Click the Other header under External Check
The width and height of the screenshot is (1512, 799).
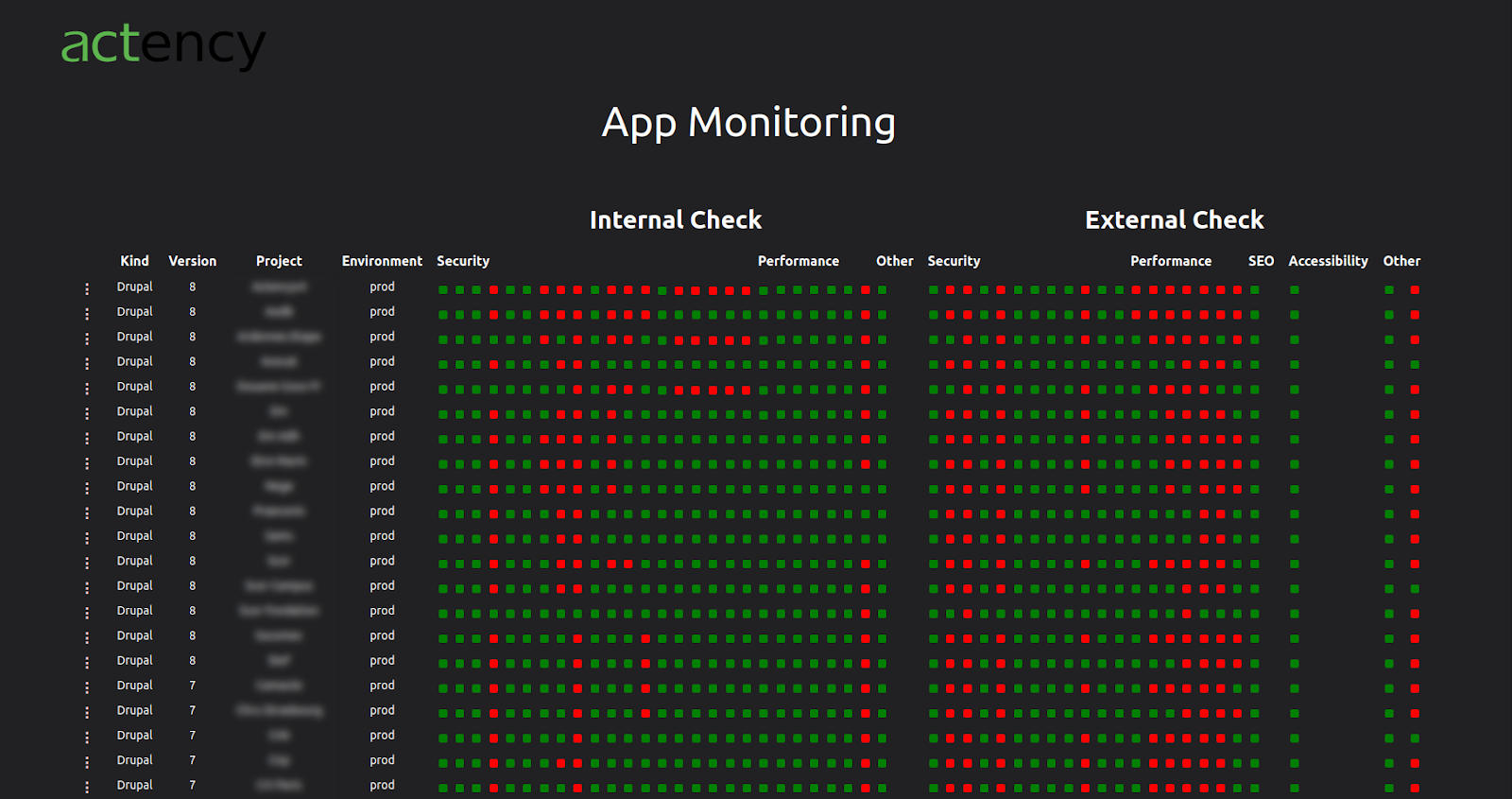click(x=1401, y=261)
